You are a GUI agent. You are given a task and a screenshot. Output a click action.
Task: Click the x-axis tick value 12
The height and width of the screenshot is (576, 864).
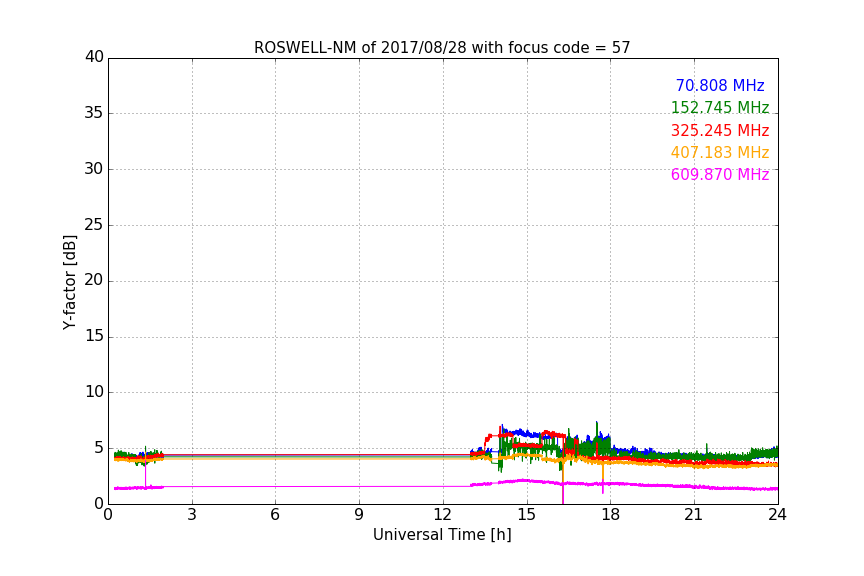pos(442,515)
